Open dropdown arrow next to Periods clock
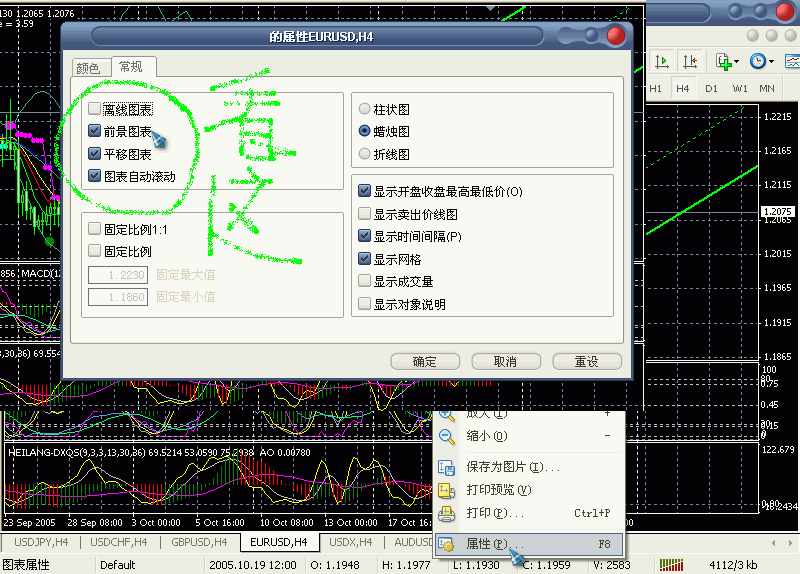Image resolution: width=800 pixels, height=574 pixels. coord(771,62)
